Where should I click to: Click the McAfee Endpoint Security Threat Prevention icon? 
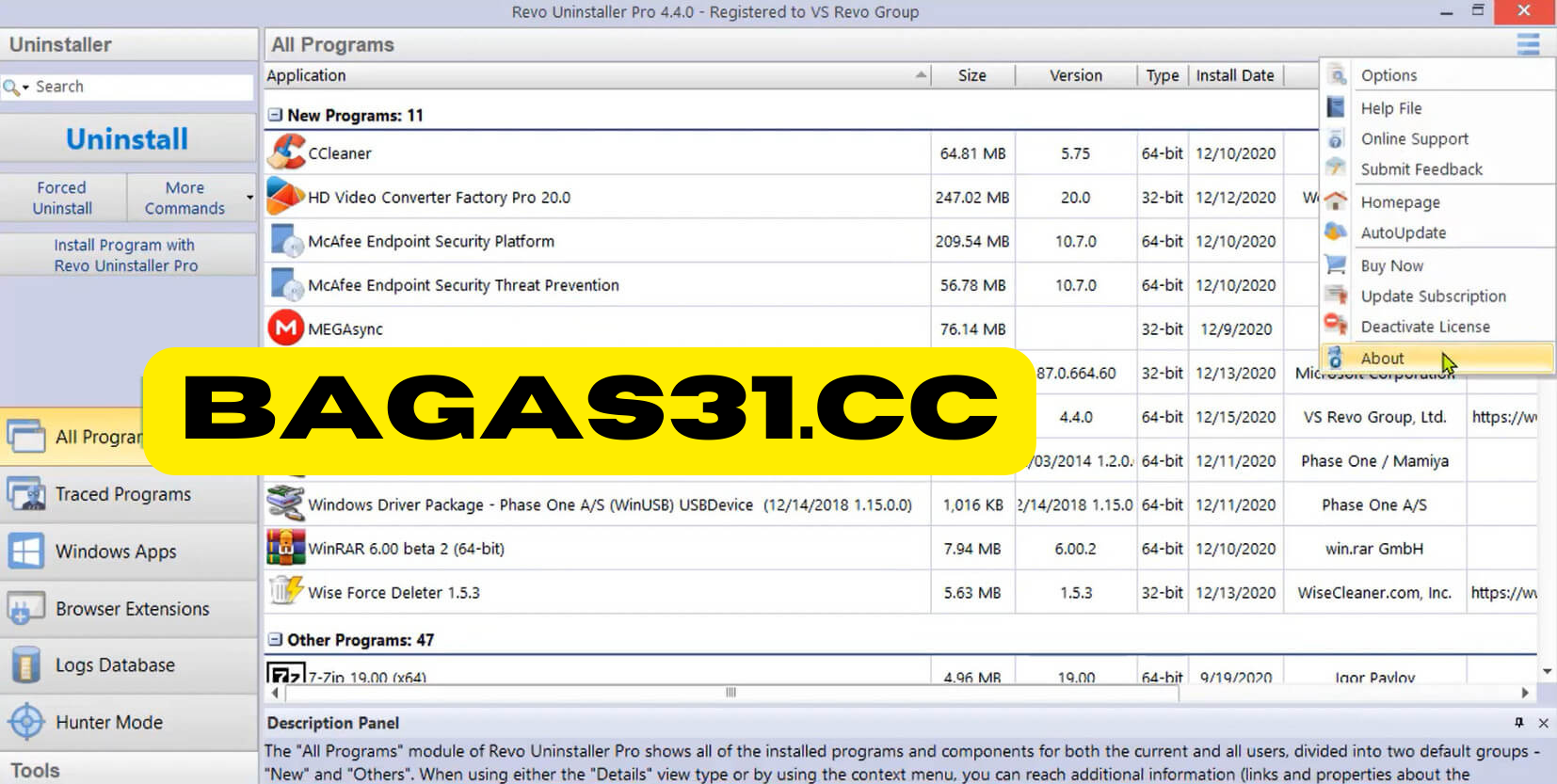pos(286,285)
